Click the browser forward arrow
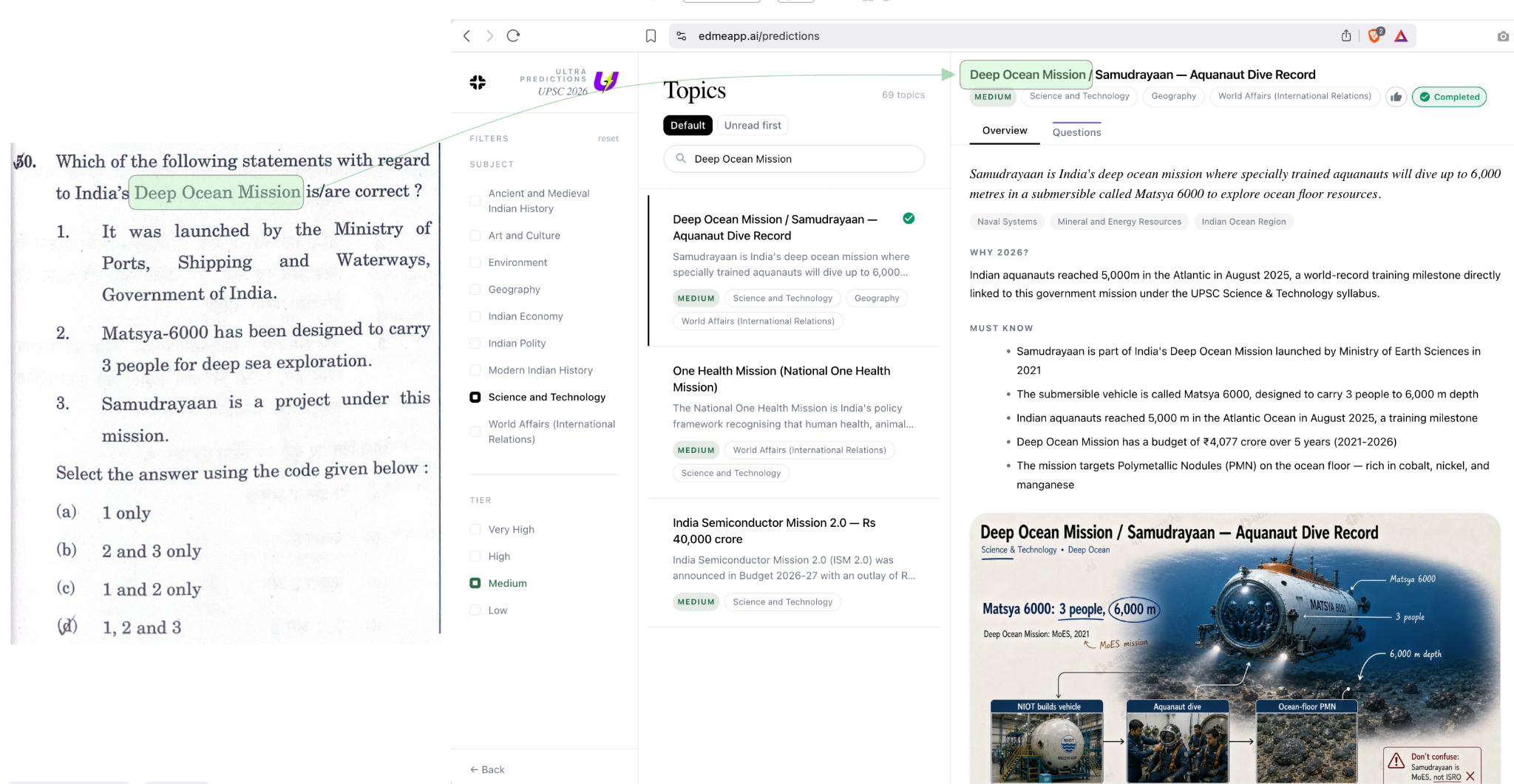1514x784 pixels. pyautogui.click(x=489, y=35)
